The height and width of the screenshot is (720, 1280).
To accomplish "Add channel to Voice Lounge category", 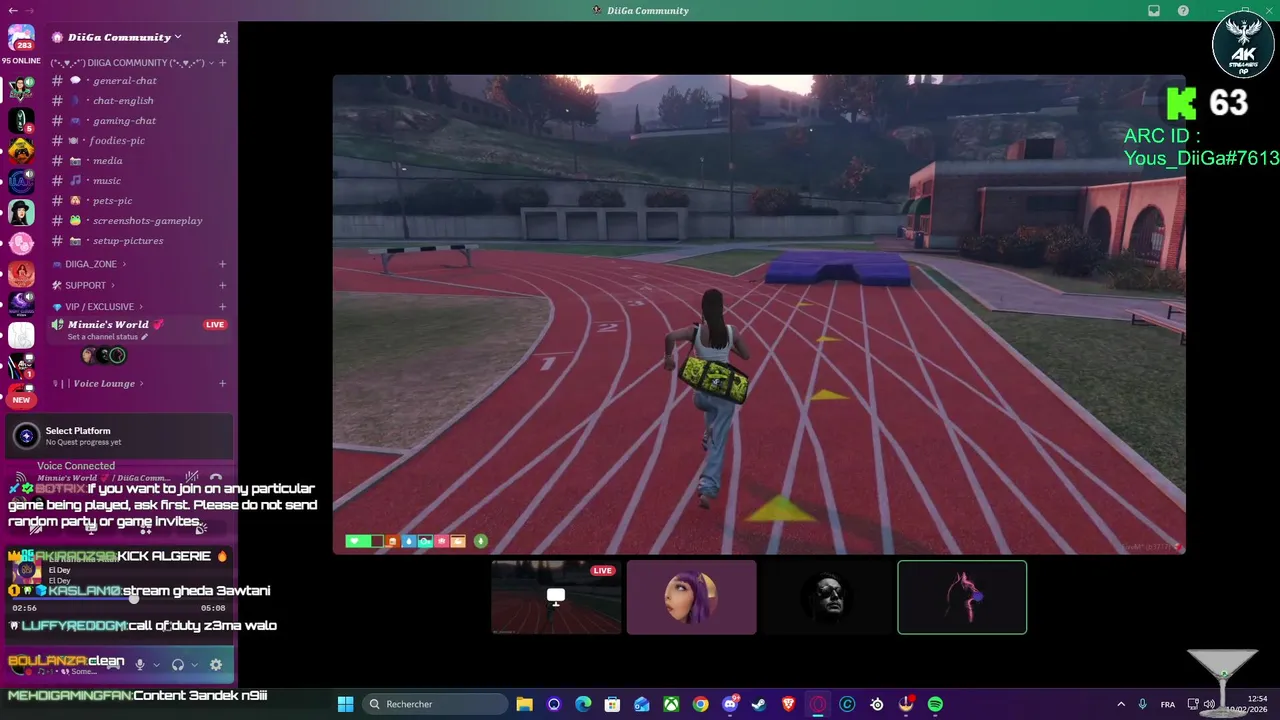I will pyautogui.click(x=222, y=384).
